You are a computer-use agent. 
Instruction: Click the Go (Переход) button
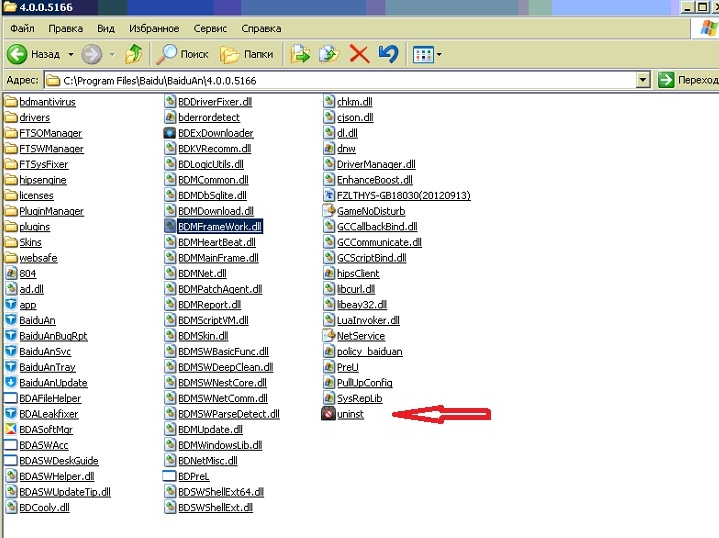tap(687, 80)
